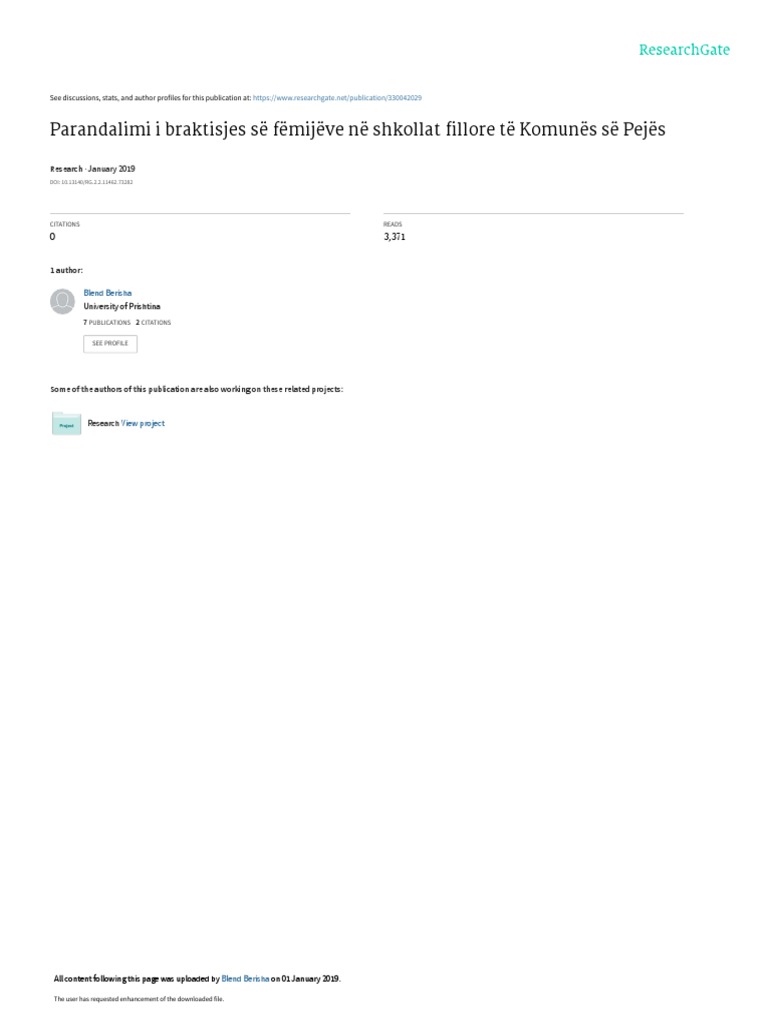
Task: Click the '1 author:' heading
Action: point(67,270)
